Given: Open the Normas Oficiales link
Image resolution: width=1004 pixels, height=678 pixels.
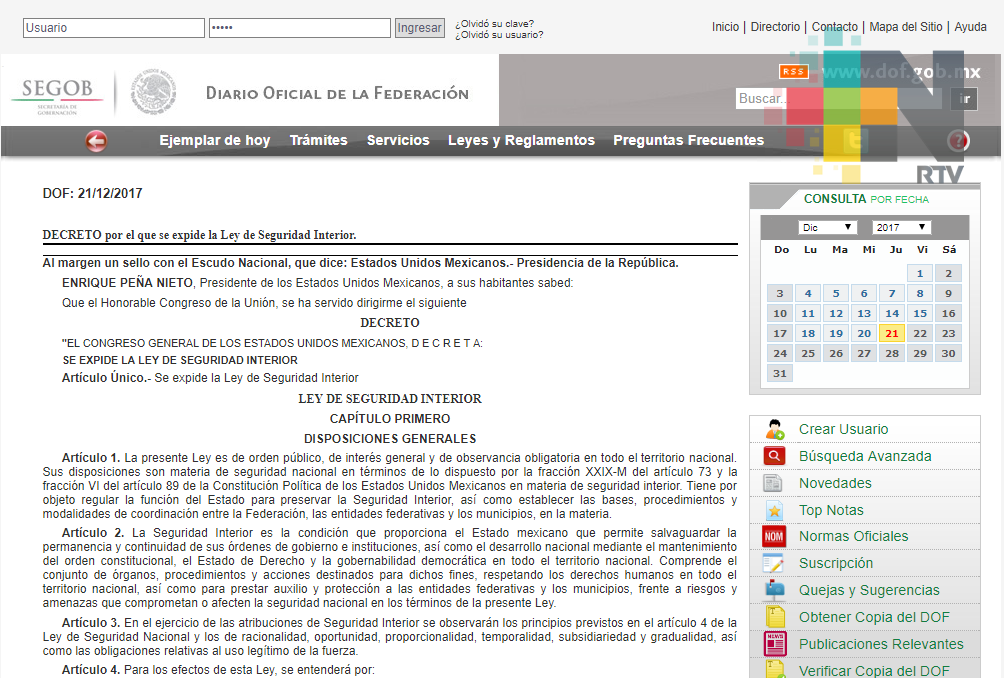Looking at the screenshot, I should click(x=854, y=537).
